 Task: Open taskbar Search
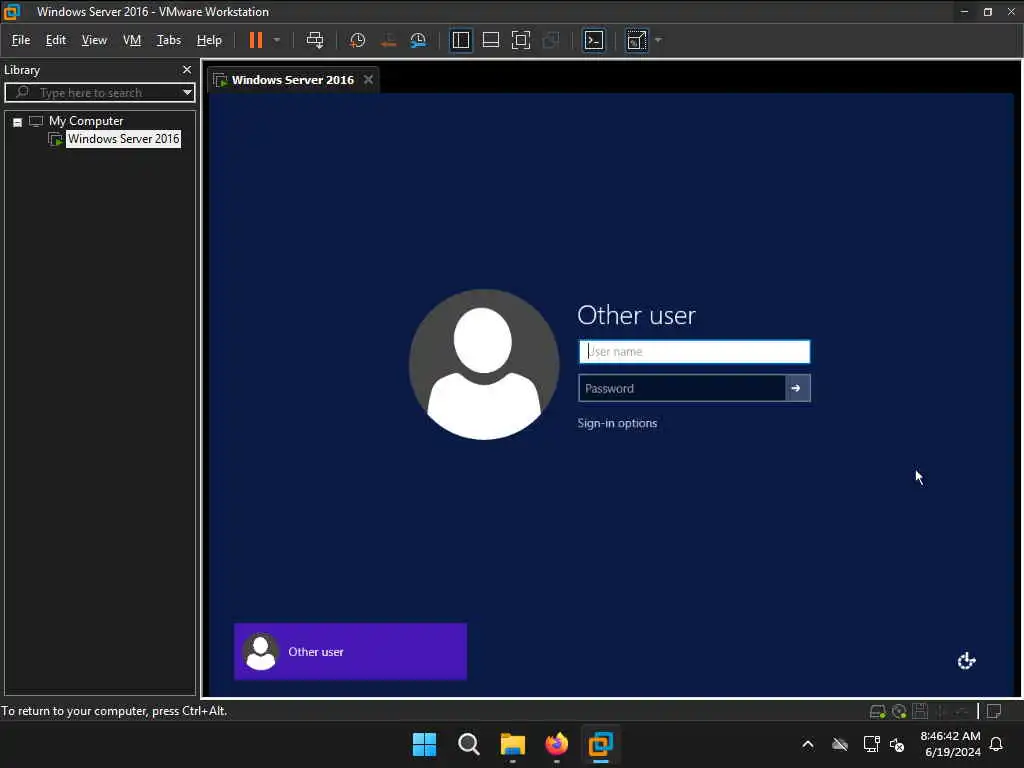click(468, 744)
